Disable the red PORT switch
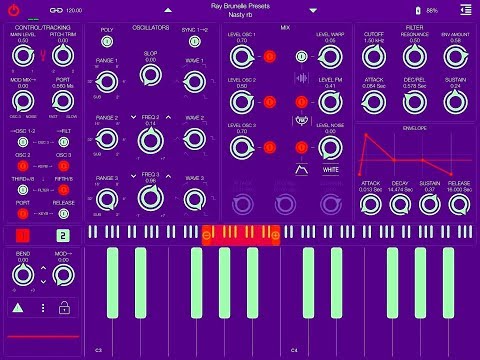Screen dimensions: 480x360 pos(23,214)
